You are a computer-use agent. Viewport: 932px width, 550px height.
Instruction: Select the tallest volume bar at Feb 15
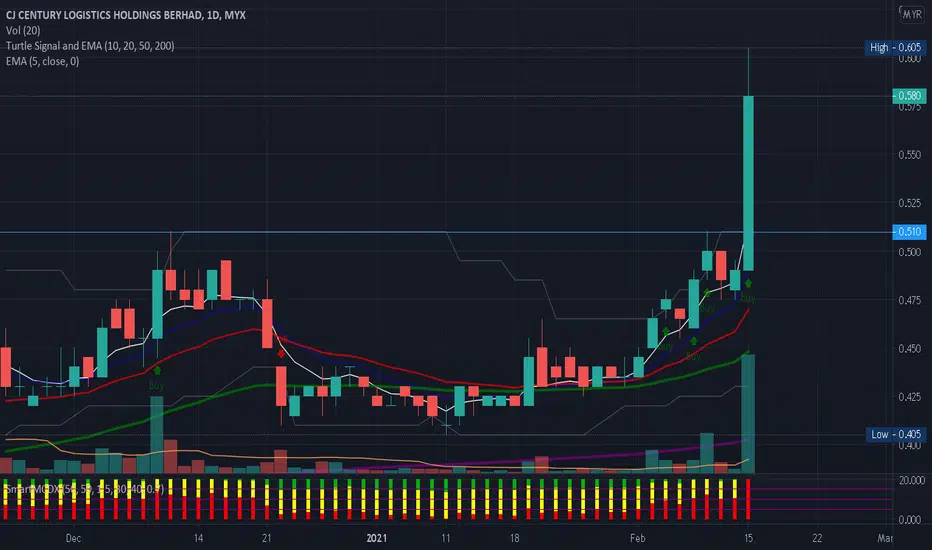(x=748, y=414)
